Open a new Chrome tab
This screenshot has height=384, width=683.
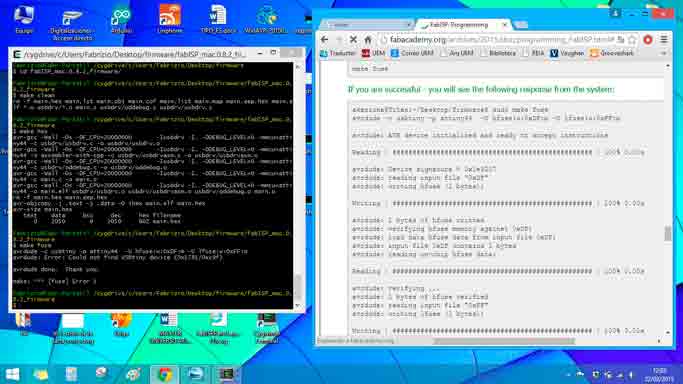pyautogui.click(x=521, y=25)
